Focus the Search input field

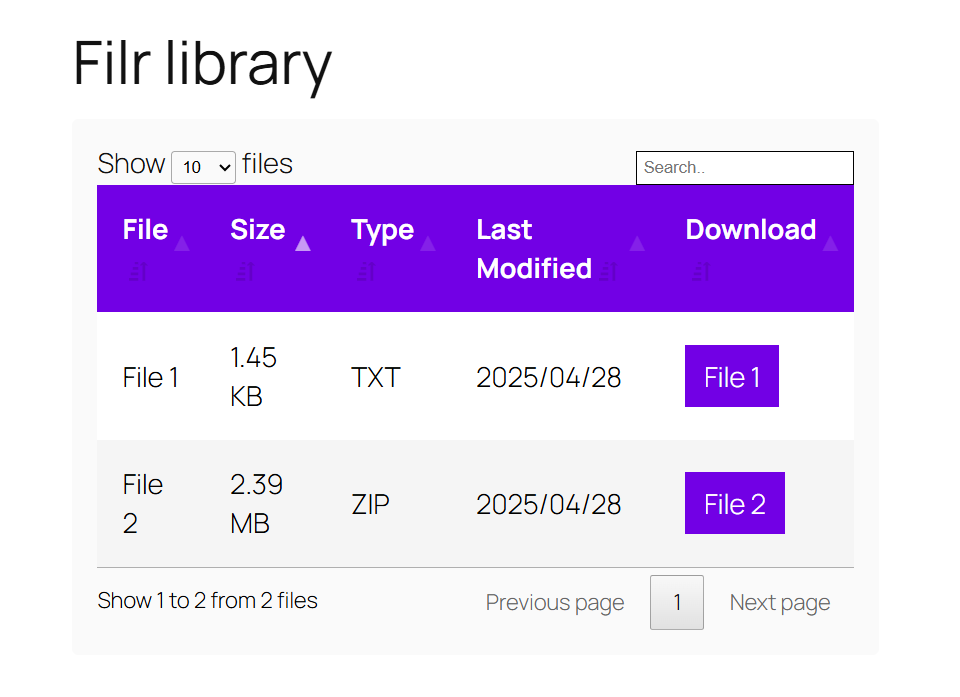click(744, 168)
